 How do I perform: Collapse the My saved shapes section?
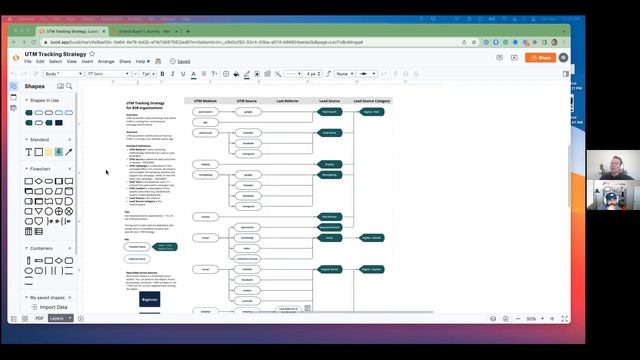[x=27, y=298]
